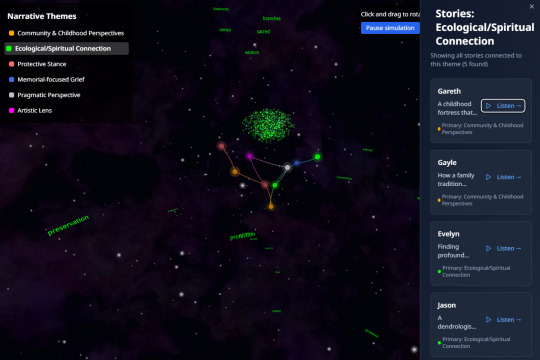
Task: Open Gayle's story card title
Action: coord(447,163)
